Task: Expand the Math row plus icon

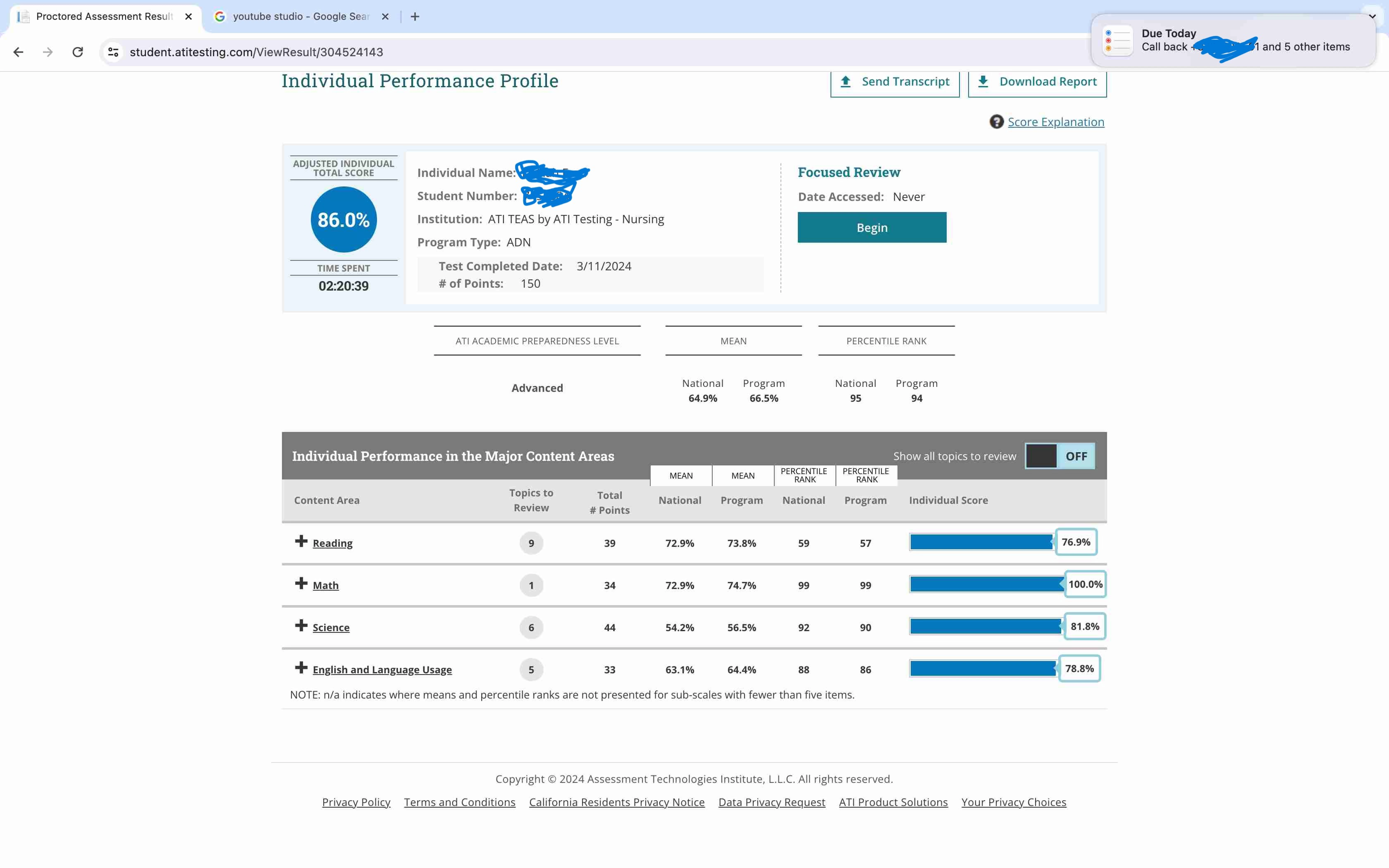Action: pos(301,584)
